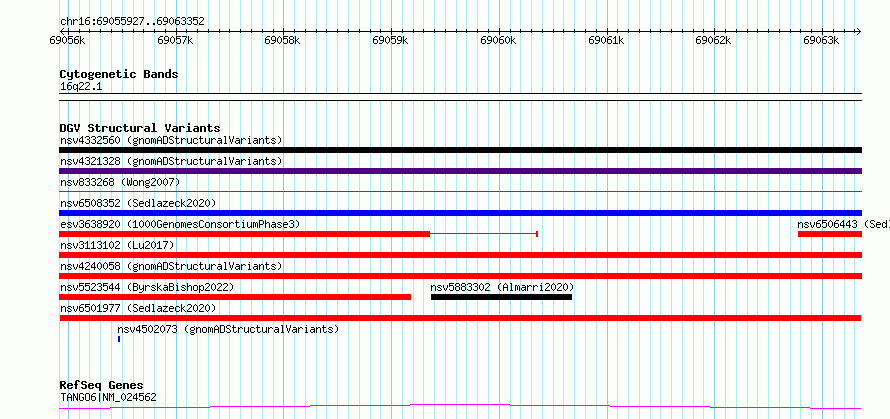Open the esv3638920 (1000GenomesConsortiumPhase3) label

tap(180, 224)
